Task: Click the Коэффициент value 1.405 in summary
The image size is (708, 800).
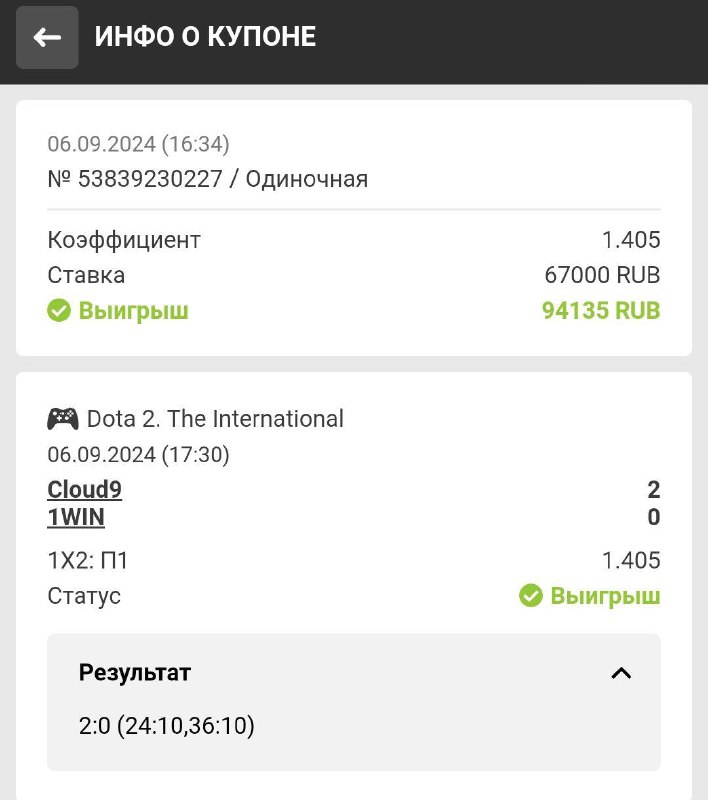Action: pyautogui.click(x=631, y=240)
